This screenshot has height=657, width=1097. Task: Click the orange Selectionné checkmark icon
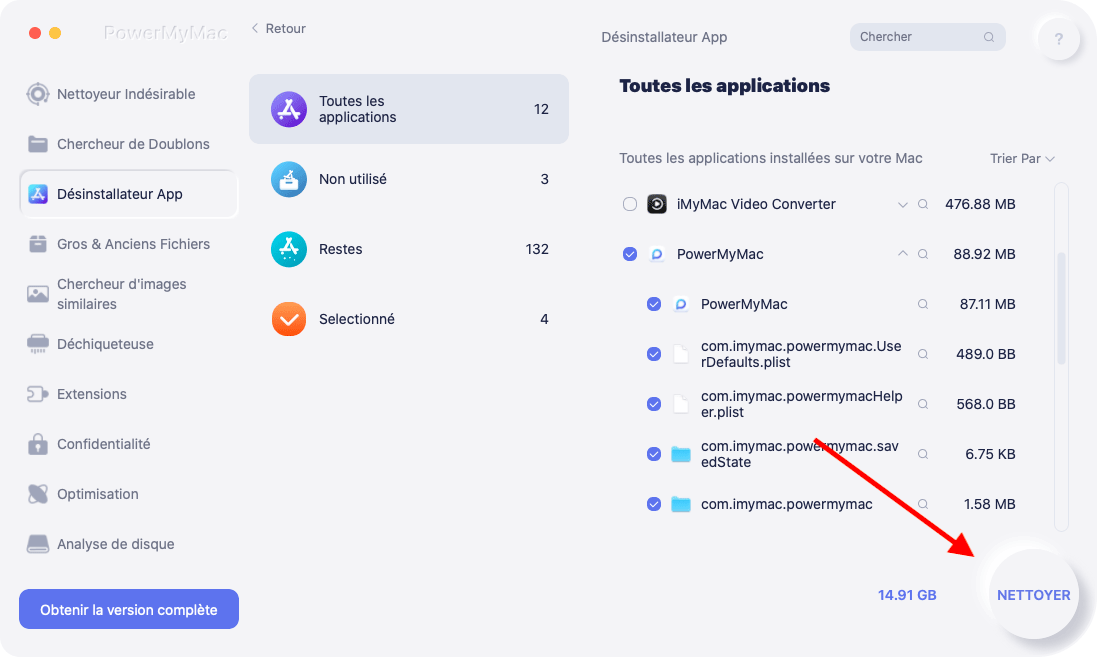[x=289, y=319]
